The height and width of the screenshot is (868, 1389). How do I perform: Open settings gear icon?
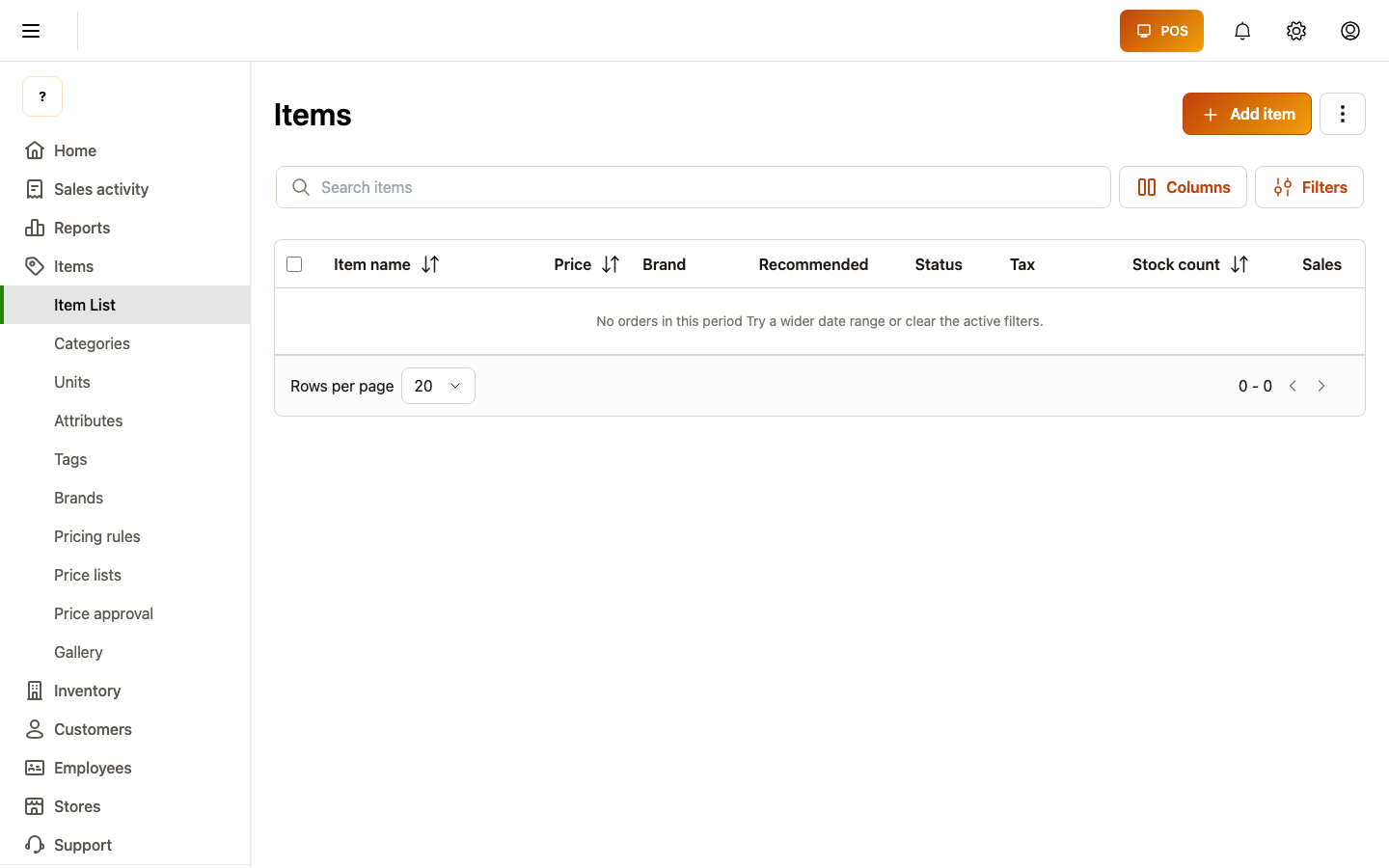tap(1296, 31)
